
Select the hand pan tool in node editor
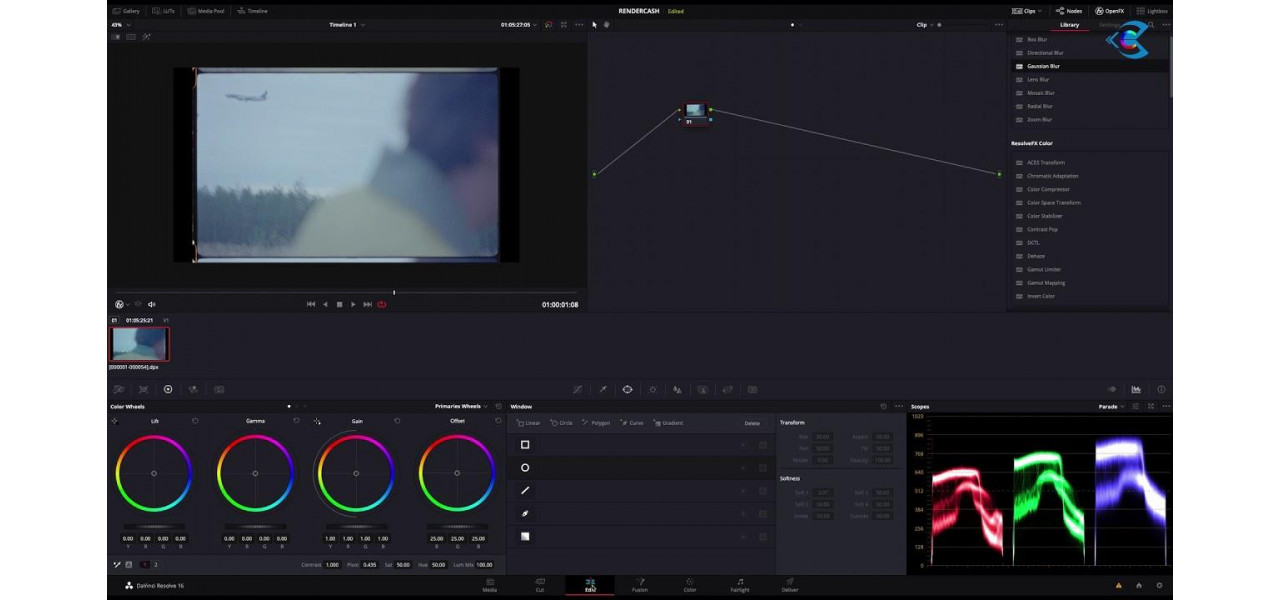pyautogui.click(x=606, y=24)
